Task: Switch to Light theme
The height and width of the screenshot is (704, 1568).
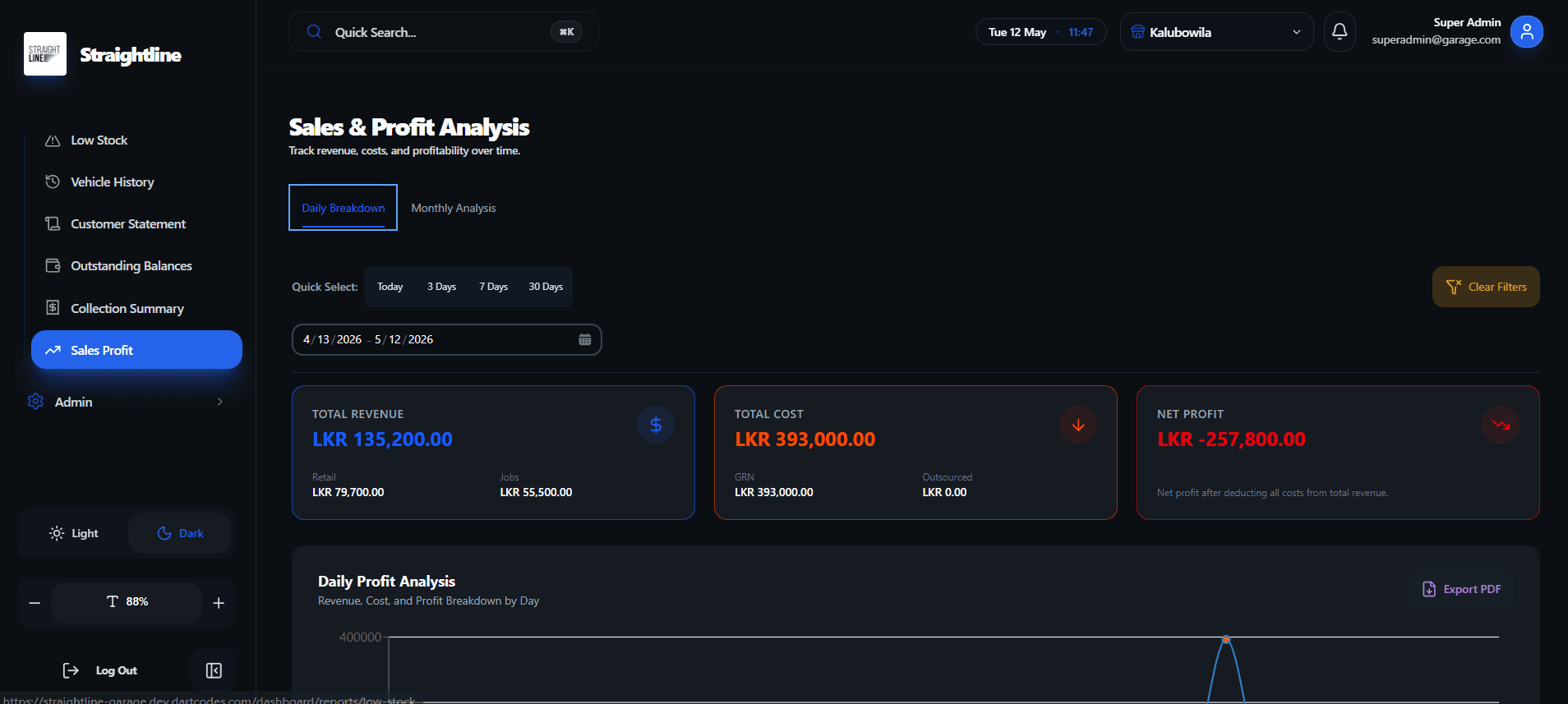Action: coord(74,533)
